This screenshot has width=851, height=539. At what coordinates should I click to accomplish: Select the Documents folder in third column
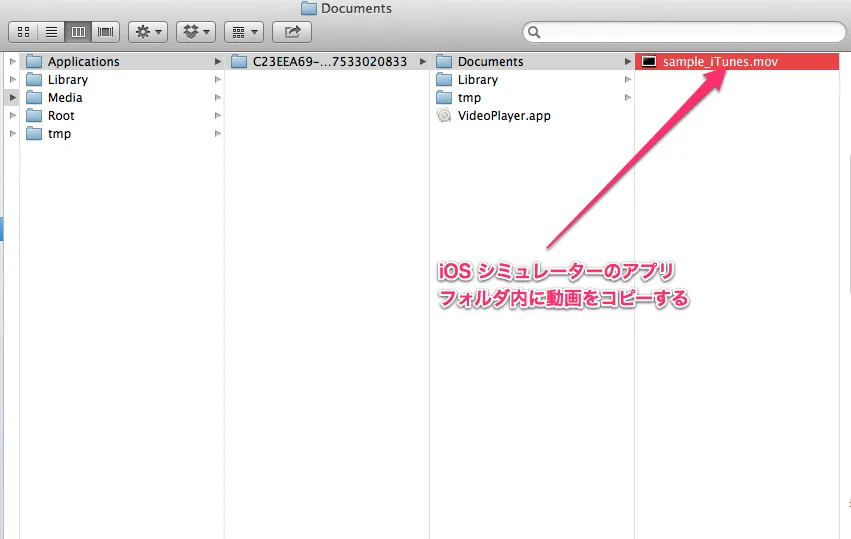coord(532,61)
